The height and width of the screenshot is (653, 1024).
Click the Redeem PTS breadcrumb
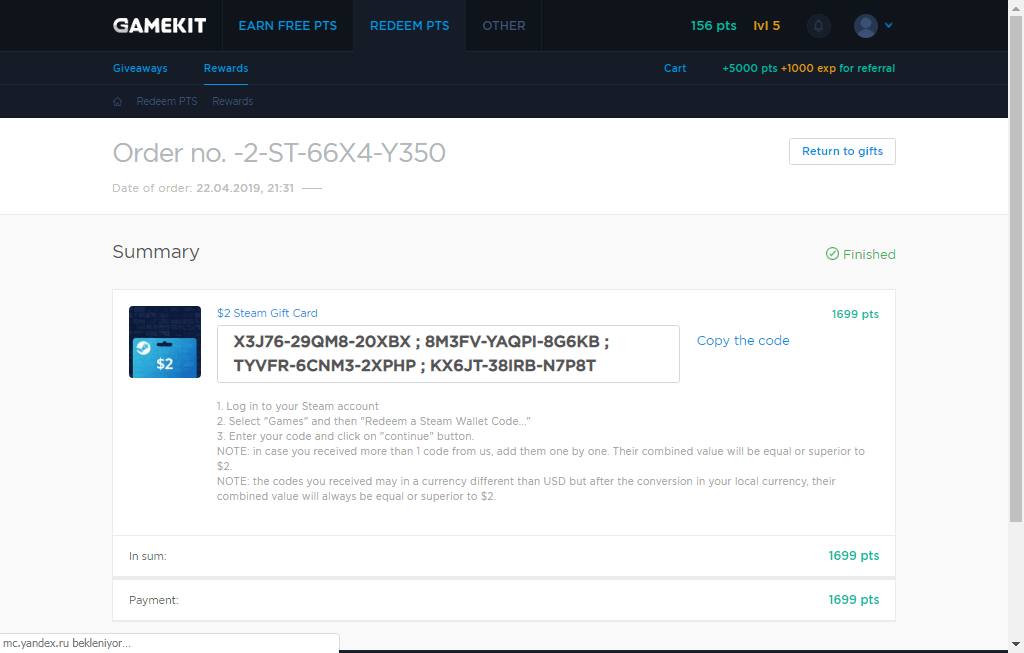[167, 101]
